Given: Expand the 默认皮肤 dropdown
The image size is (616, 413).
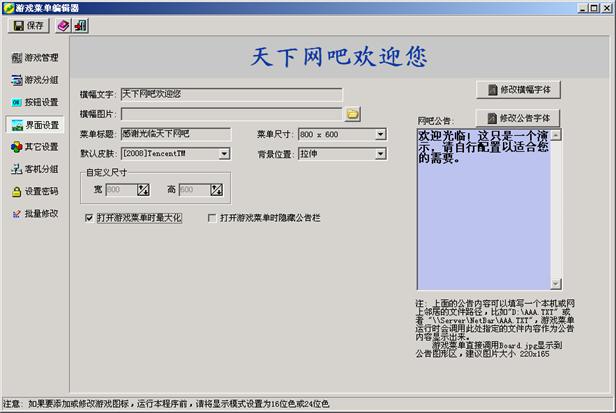Looking at the screenshot, I should [224, 154].
